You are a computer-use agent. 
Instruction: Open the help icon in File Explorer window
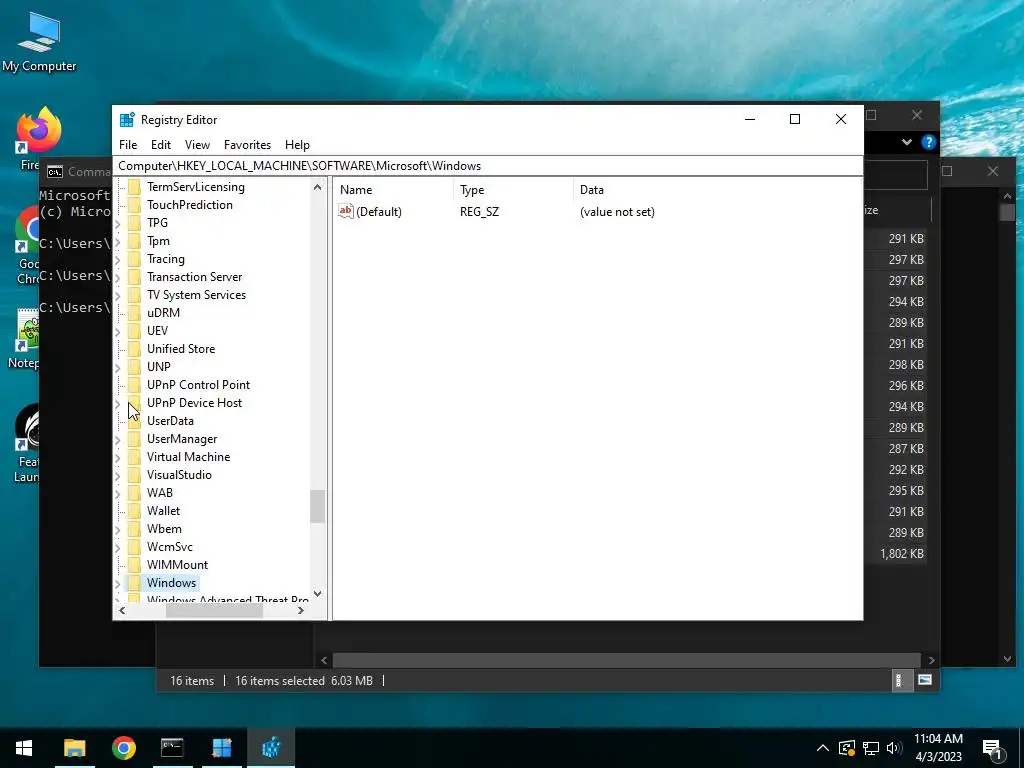(928, 142)
